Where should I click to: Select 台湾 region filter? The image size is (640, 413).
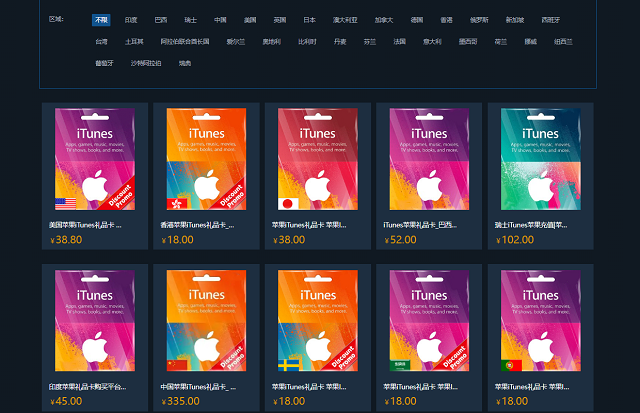click(102, 42)
